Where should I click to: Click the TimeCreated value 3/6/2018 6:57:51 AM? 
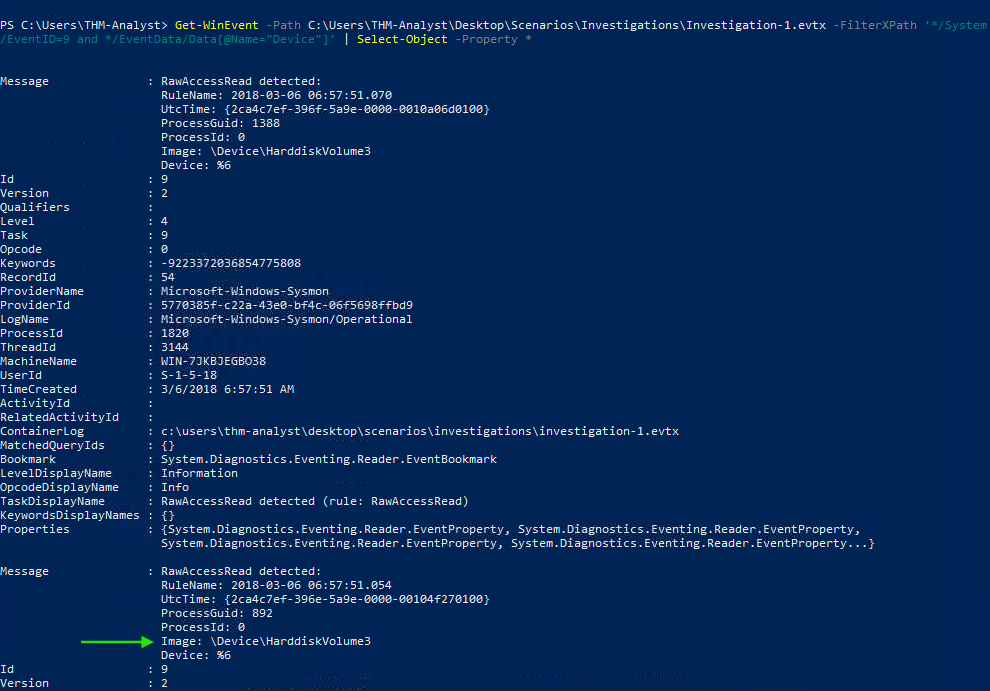point(227,389)
